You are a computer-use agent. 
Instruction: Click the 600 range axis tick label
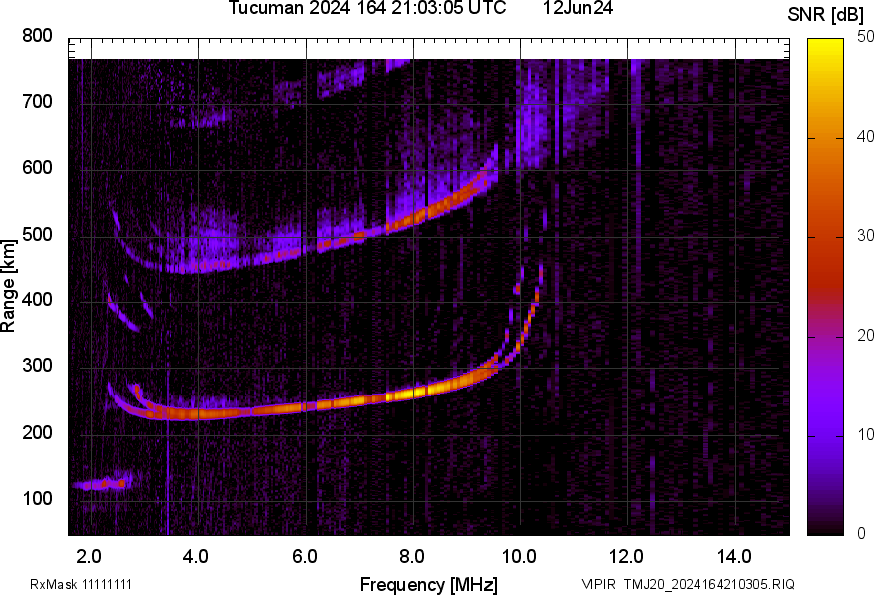tap(37, 167)
